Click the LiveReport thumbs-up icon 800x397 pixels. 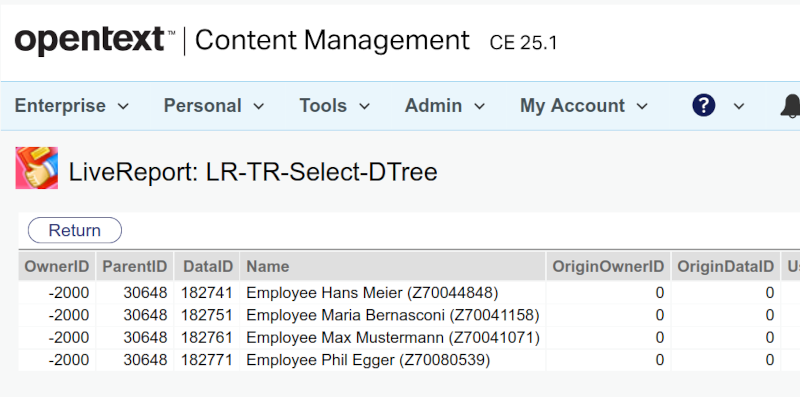click(x=36, y=168)
